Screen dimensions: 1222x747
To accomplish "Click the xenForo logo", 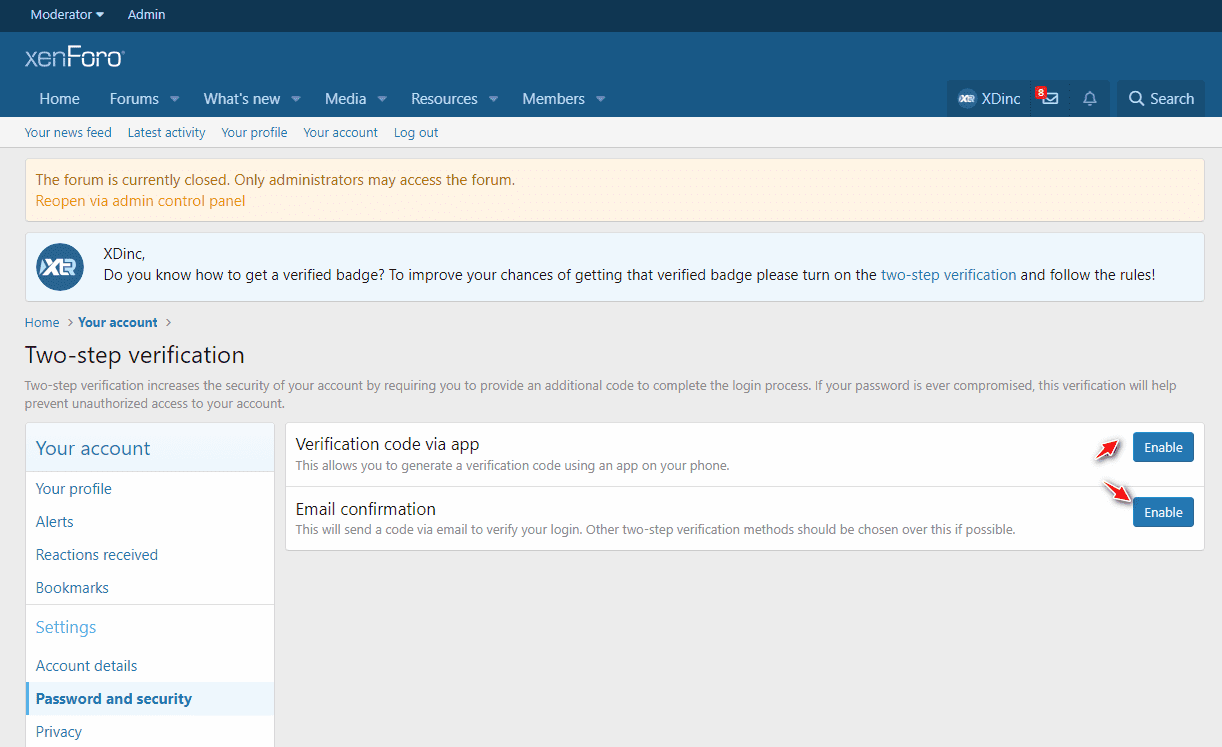I will [74, 57].
